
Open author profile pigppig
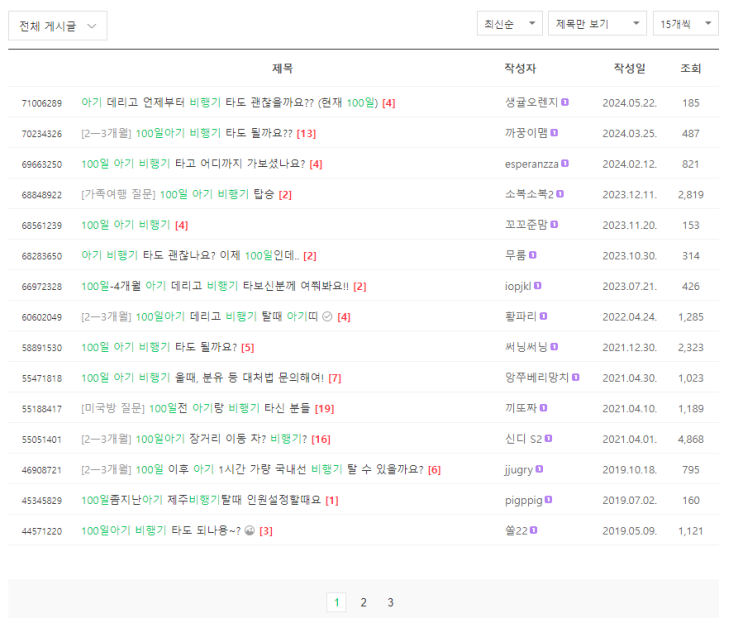click(x=524, y=500)
